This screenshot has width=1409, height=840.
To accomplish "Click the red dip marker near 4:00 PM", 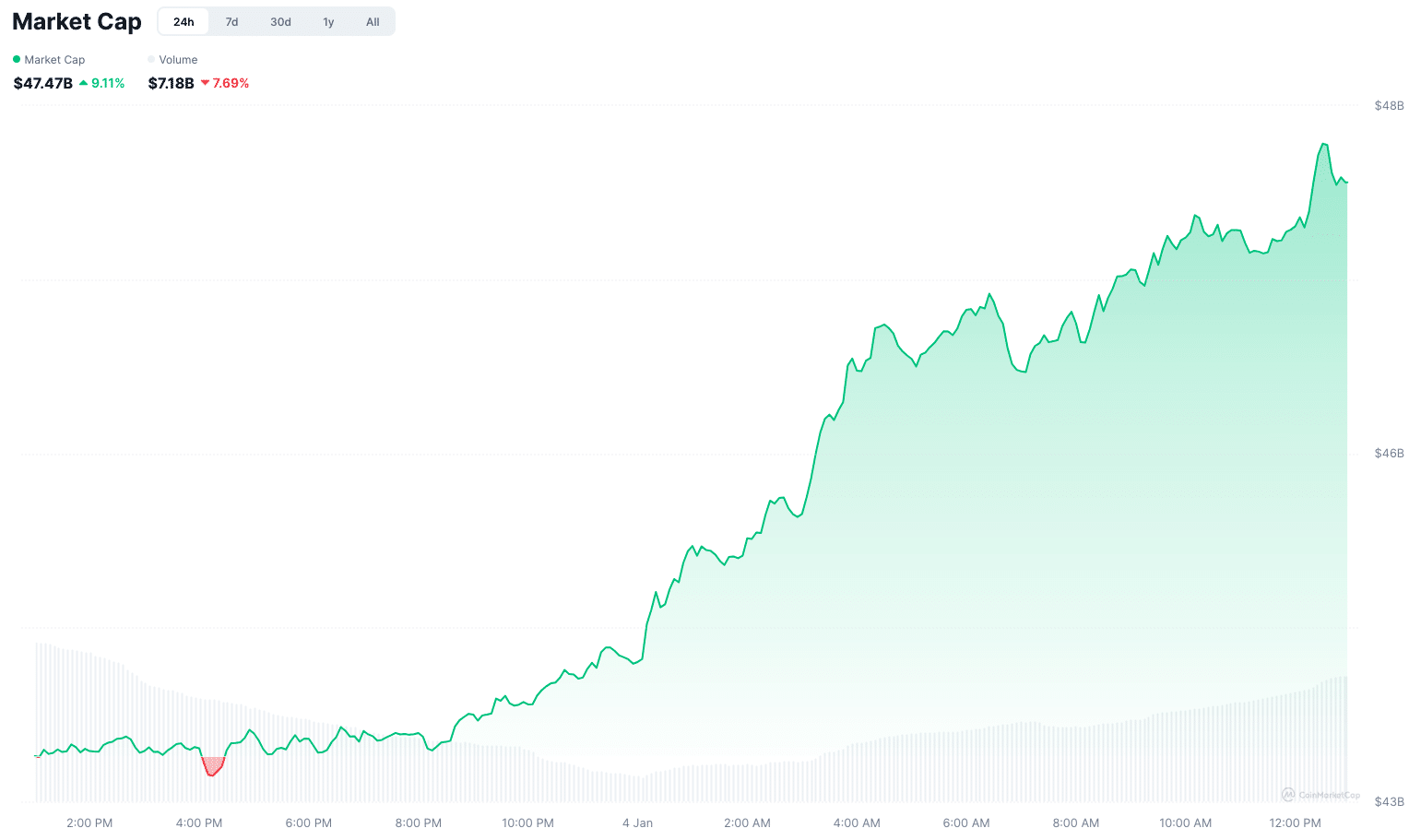I will pos(212,765).
